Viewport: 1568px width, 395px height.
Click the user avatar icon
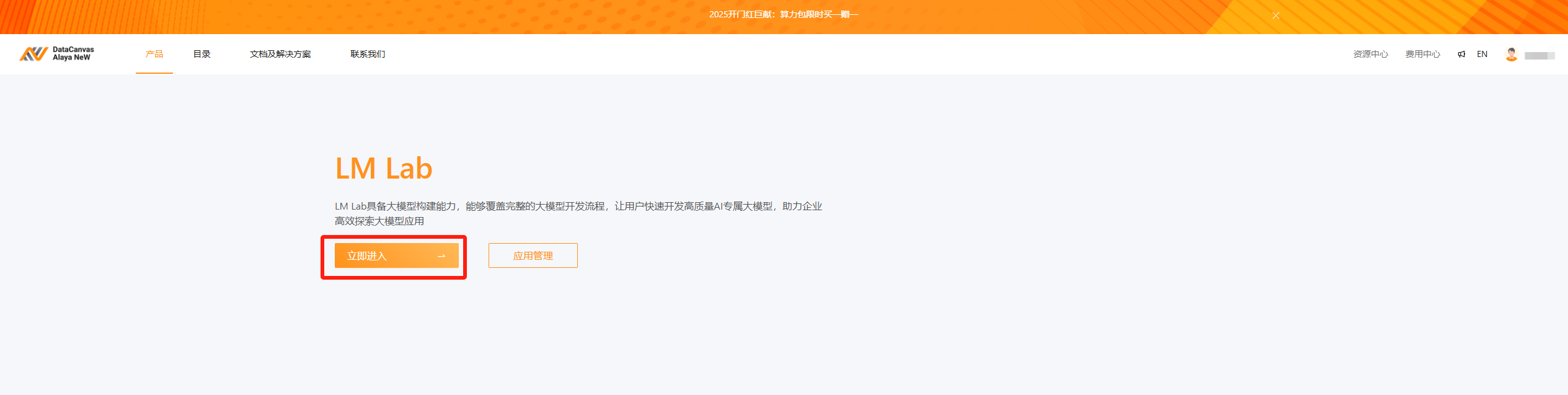click(x=1511, y=55)
